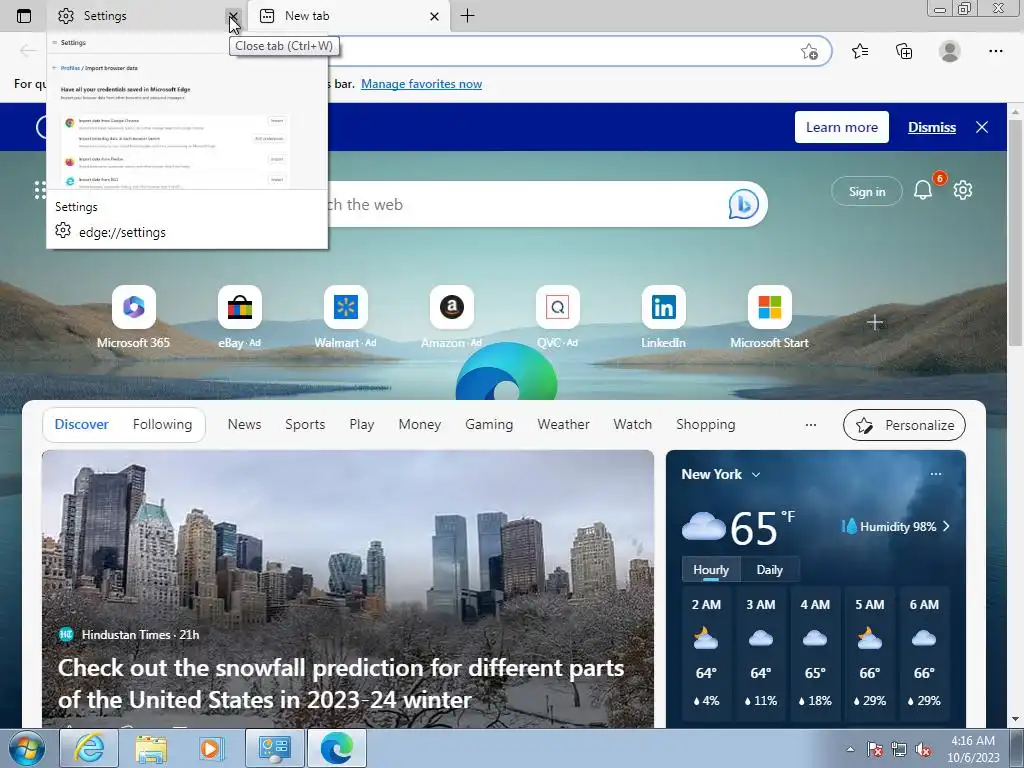Click the Sign in button

click(867, 191)
